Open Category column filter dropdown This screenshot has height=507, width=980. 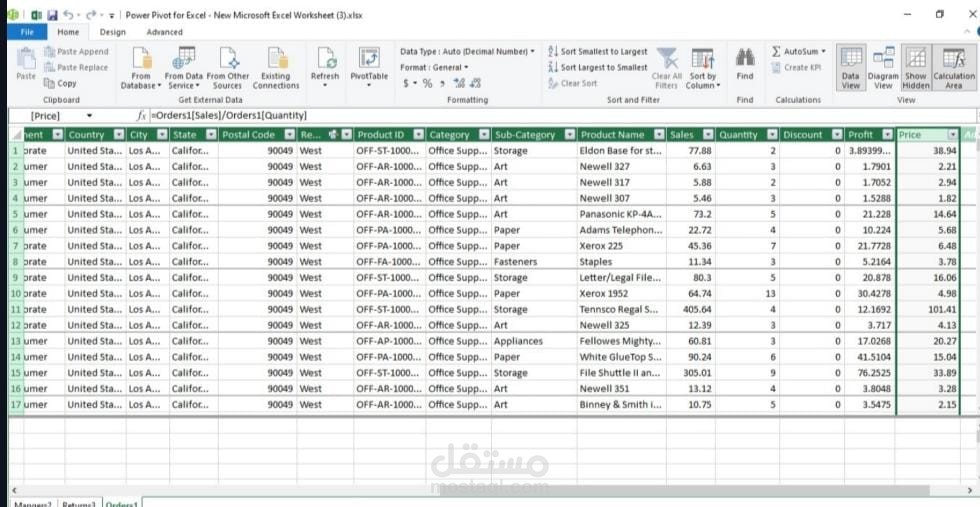(x=482, y=135)
